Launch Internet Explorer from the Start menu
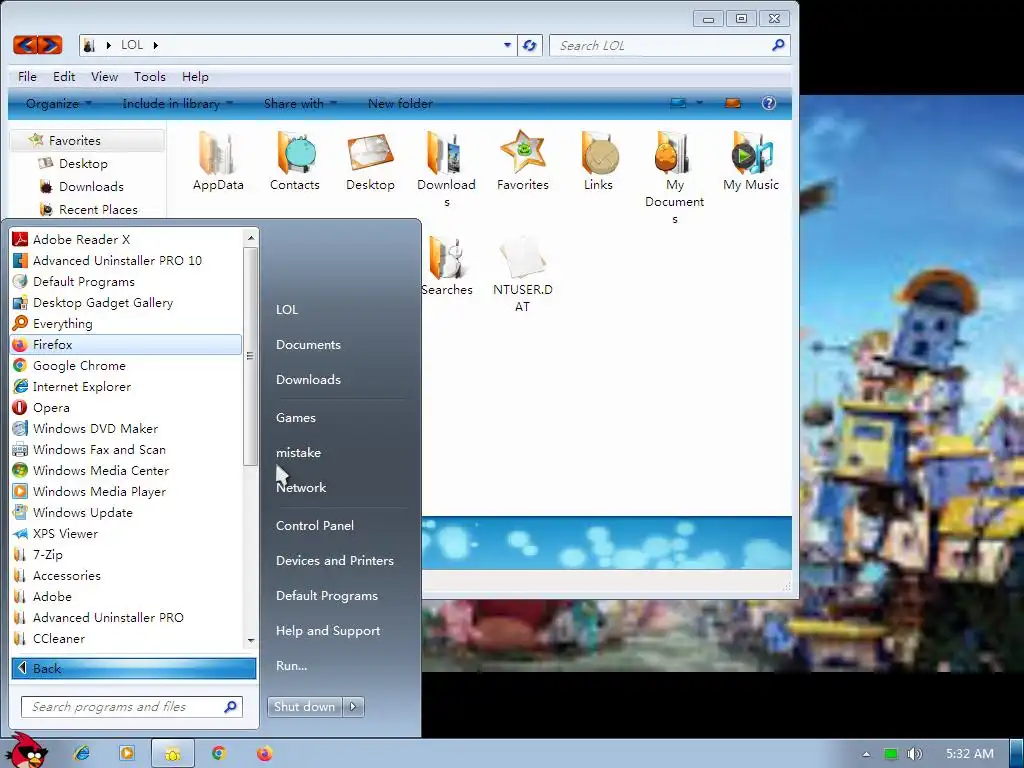This screenshot has height=768, width=1024. pyautogui.click(x=126, y=387)
